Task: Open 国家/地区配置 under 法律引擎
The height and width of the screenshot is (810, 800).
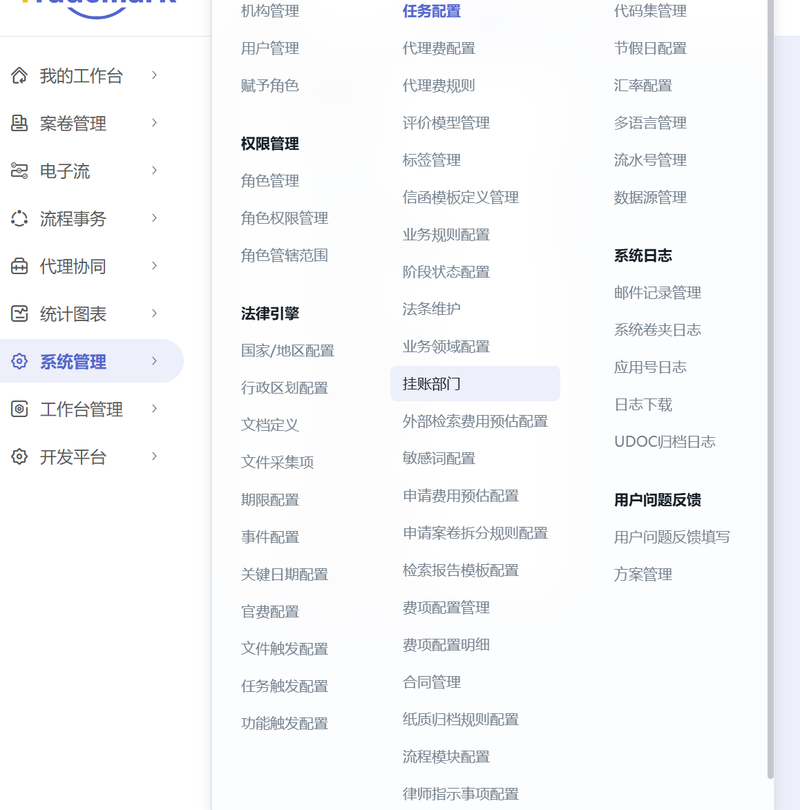Action: coord(287,351)
